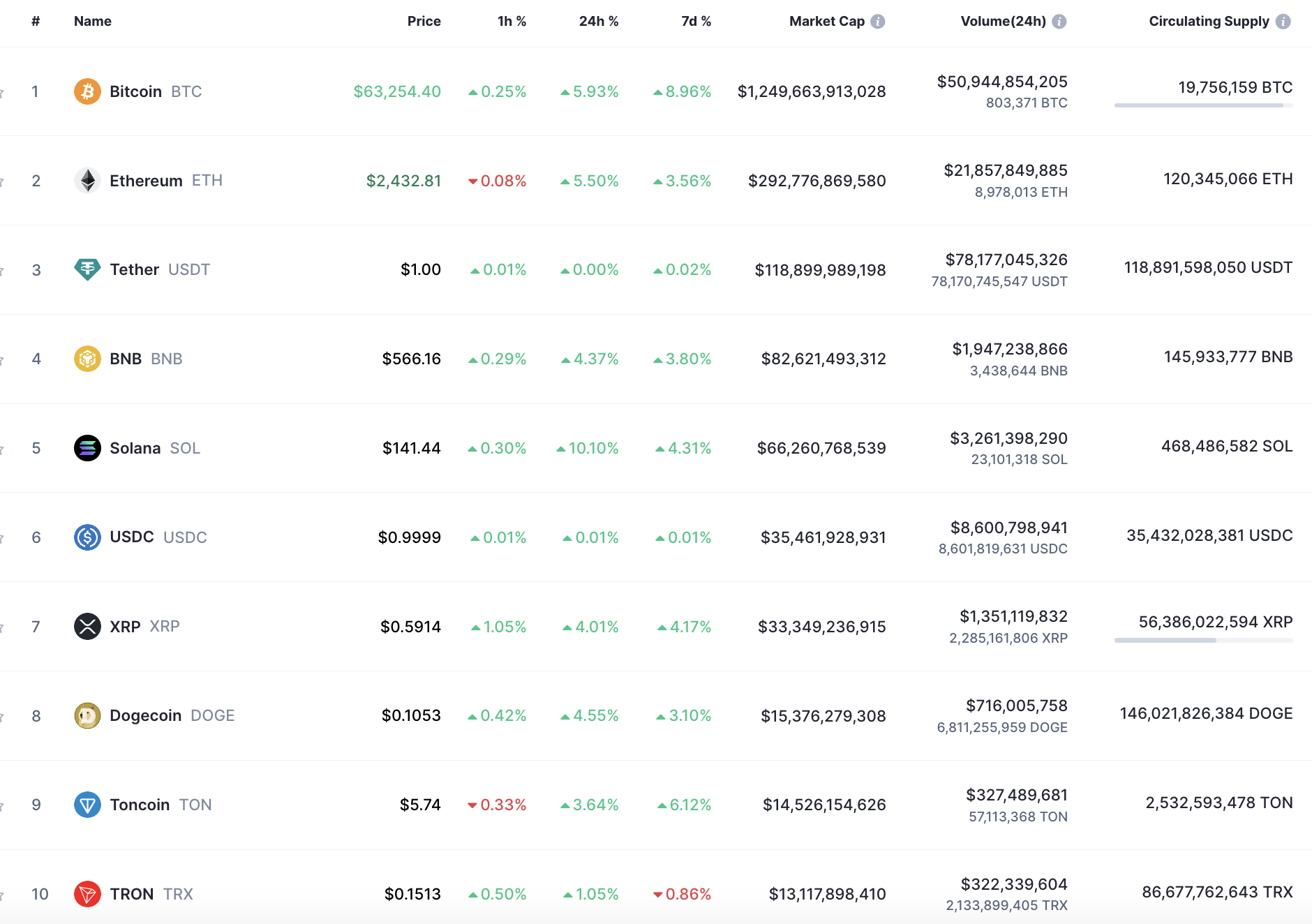This screenshot has height=924, width=1312.
Task: Sort by Volume(24h) header text
Action: (x=1004, y=22)
